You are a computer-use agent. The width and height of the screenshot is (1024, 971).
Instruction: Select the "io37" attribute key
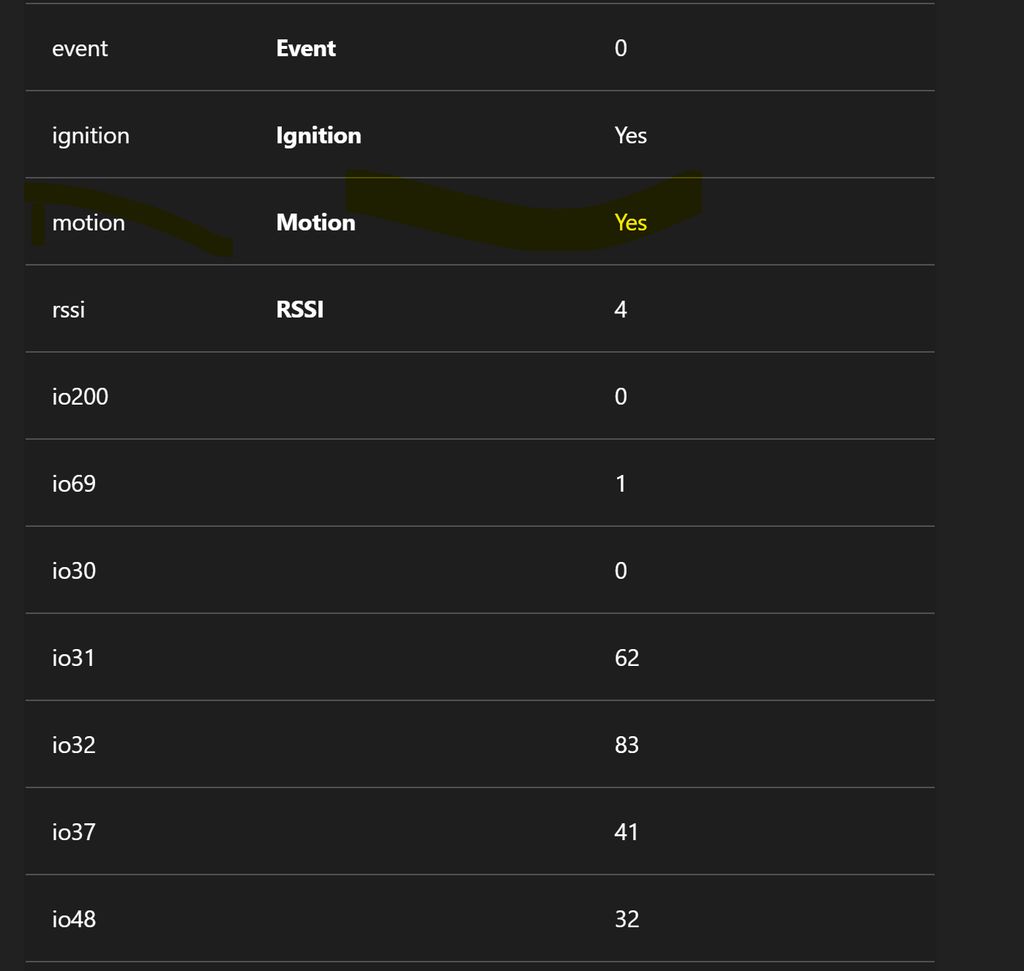coord(74,831)
